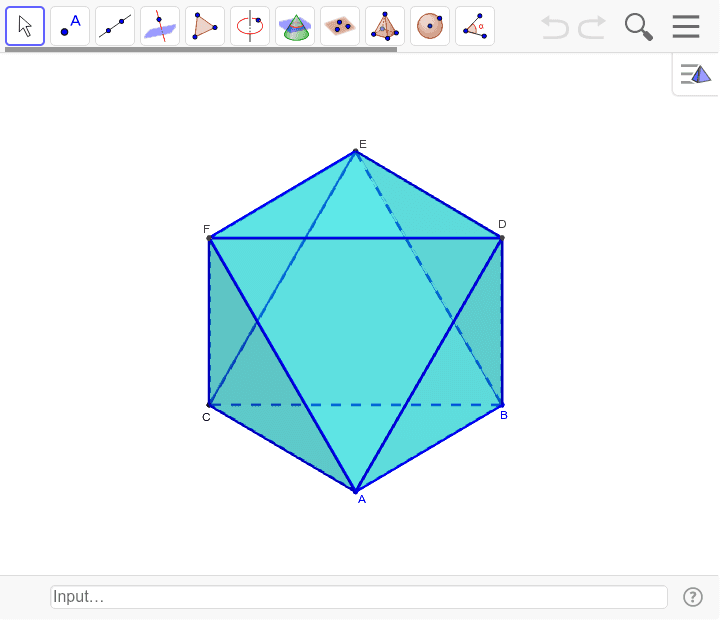Redo the last undone action

click(592, 27)
